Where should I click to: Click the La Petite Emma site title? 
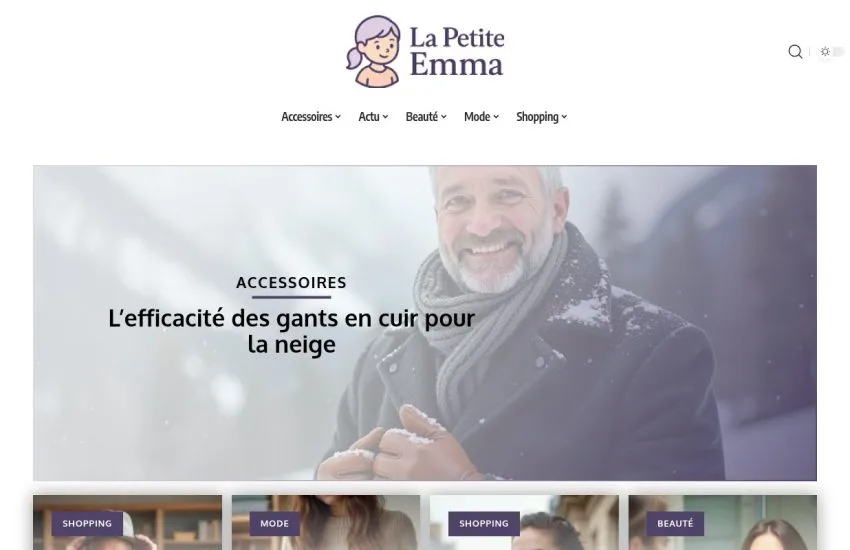point(457,51)
